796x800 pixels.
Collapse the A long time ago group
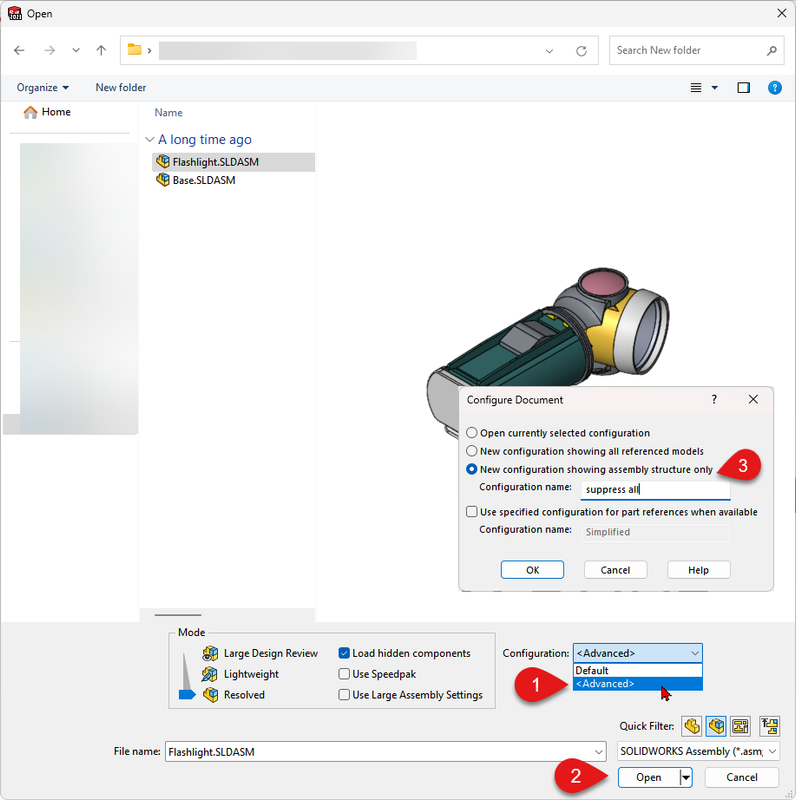[x=150, y=139]
